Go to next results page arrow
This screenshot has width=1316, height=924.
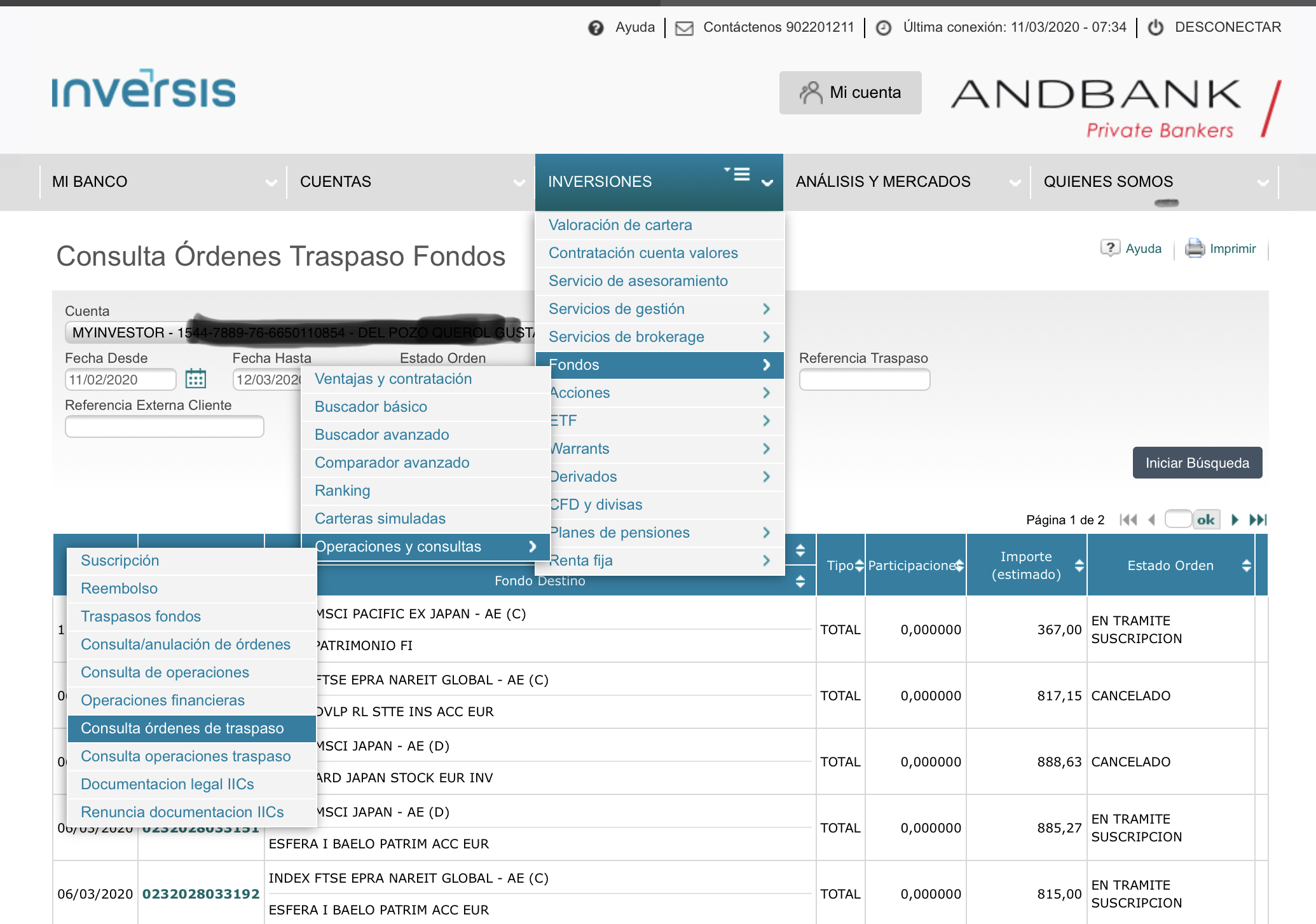click(1235, 520)
